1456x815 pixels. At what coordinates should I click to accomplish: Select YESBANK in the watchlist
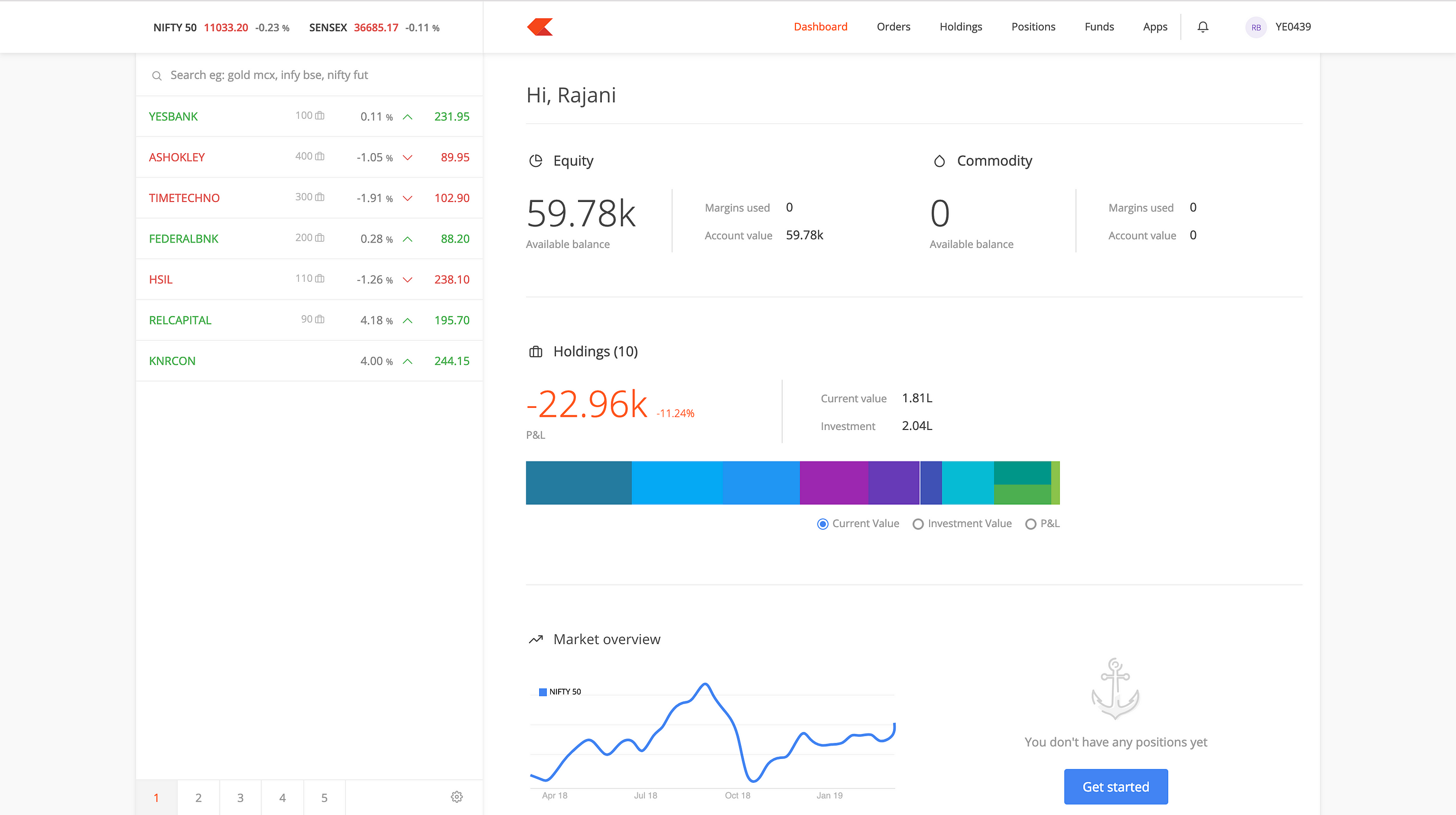coord(309,117)
